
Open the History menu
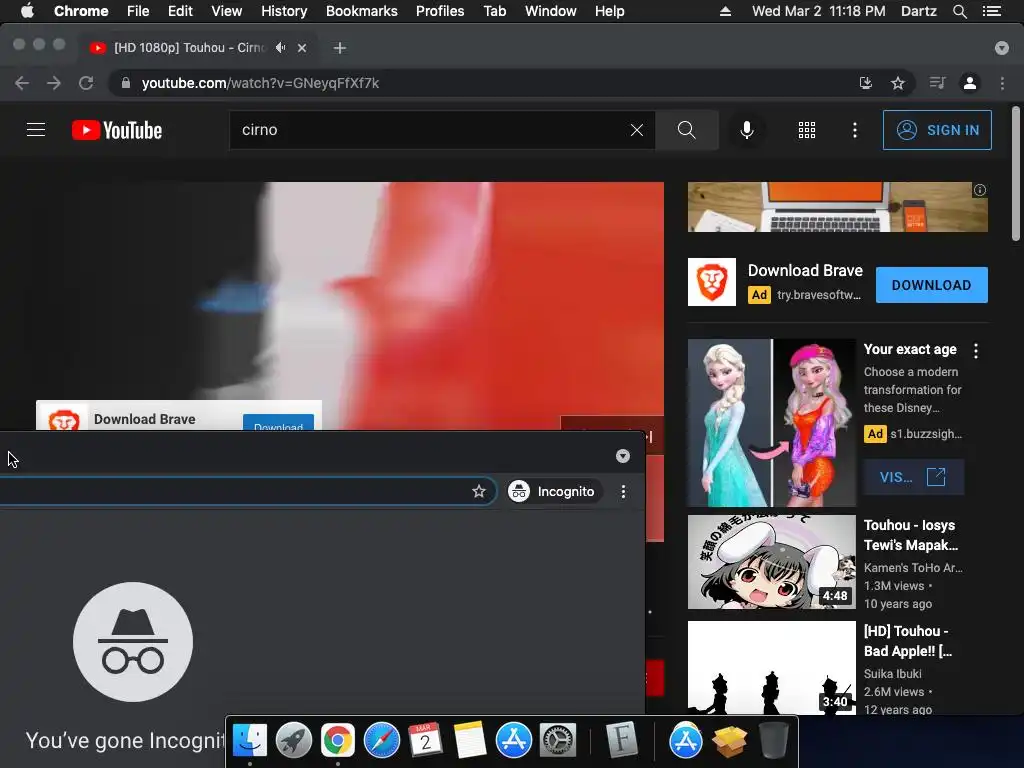(284, 11)
